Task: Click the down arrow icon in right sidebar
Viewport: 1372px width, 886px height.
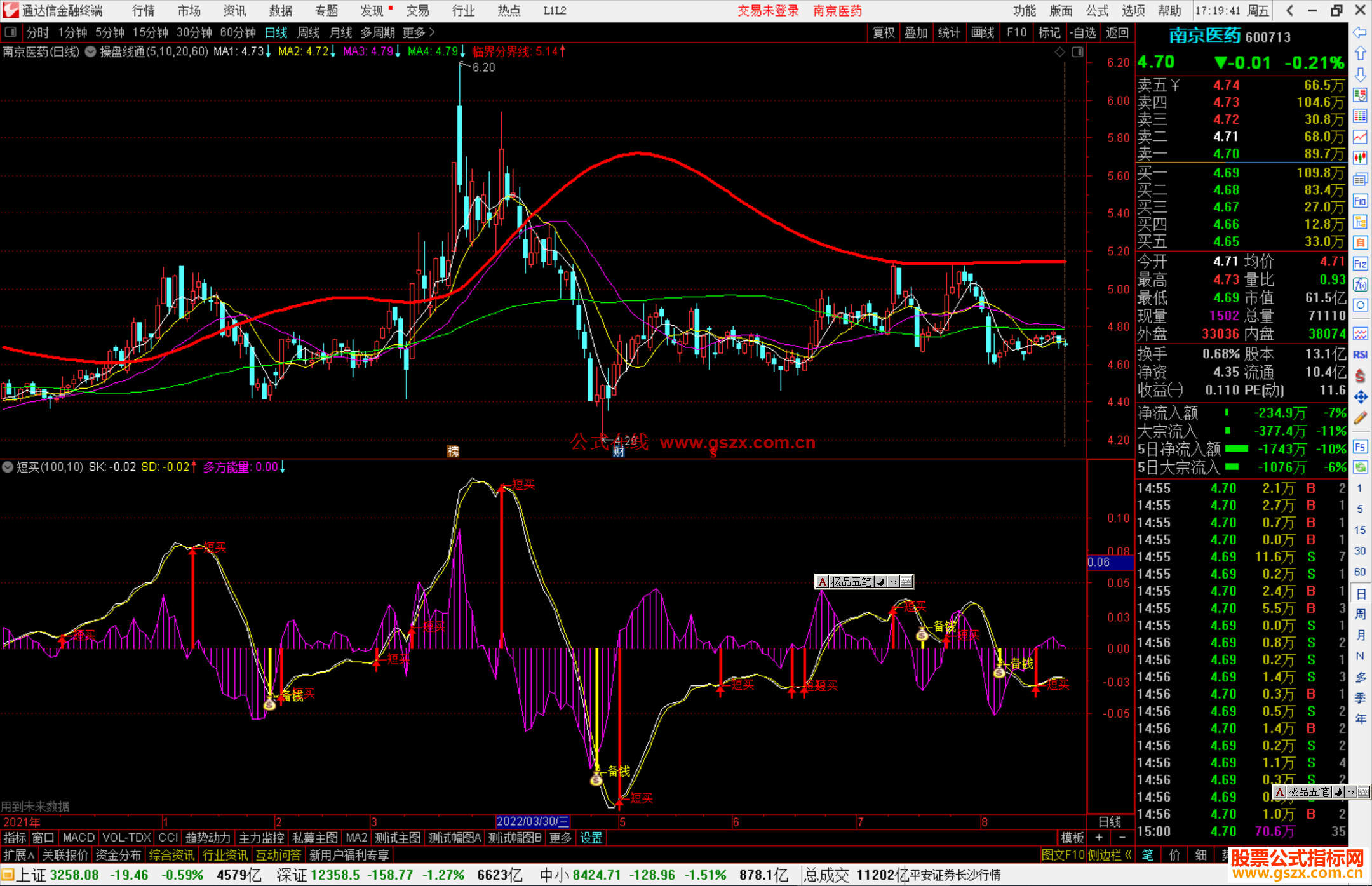Action: coord(1360,74)
